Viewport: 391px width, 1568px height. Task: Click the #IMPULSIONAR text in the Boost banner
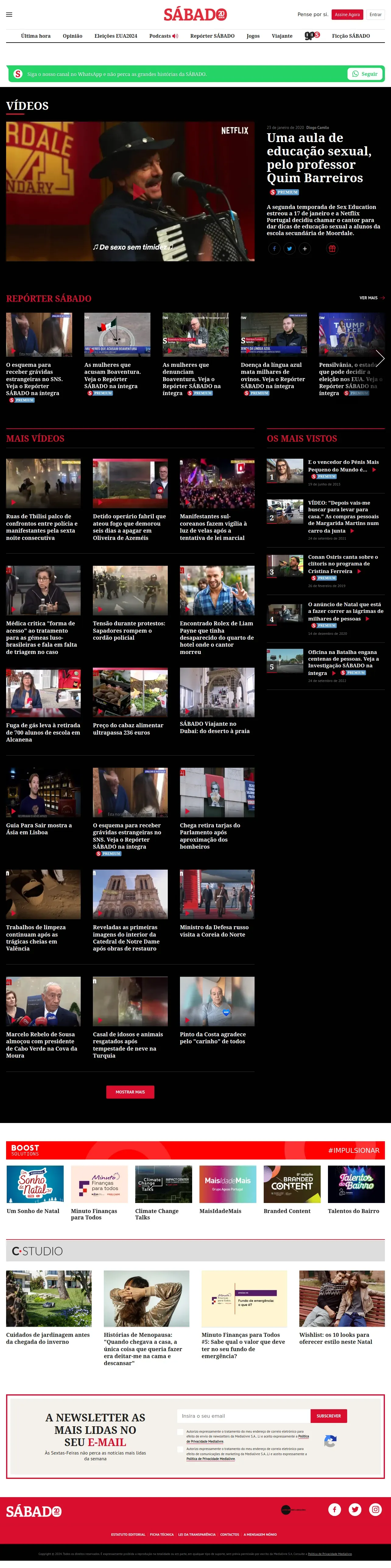[x=354, y=1150]
